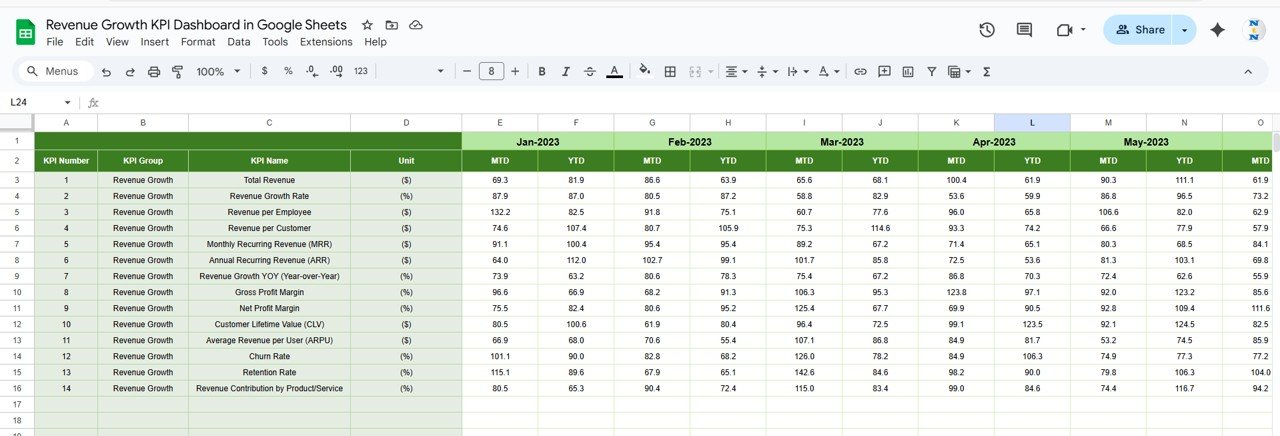Viewport: 1280px width, 436px height.
Task: Format as currency with dollar icon
Action: pos(264,72)
